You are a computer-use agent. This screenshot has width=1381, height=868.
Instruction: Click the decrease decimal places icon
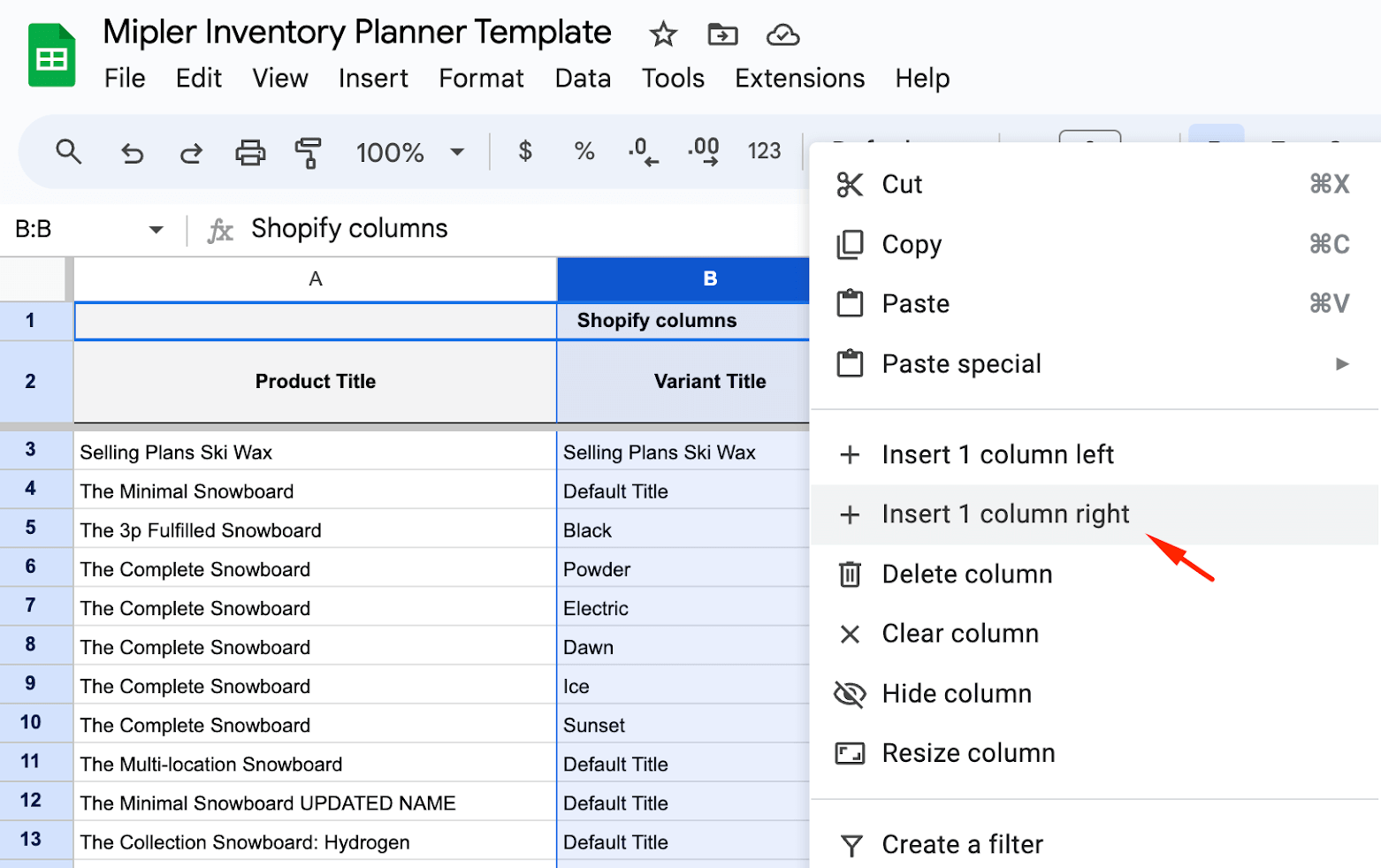tap(643, 151)
